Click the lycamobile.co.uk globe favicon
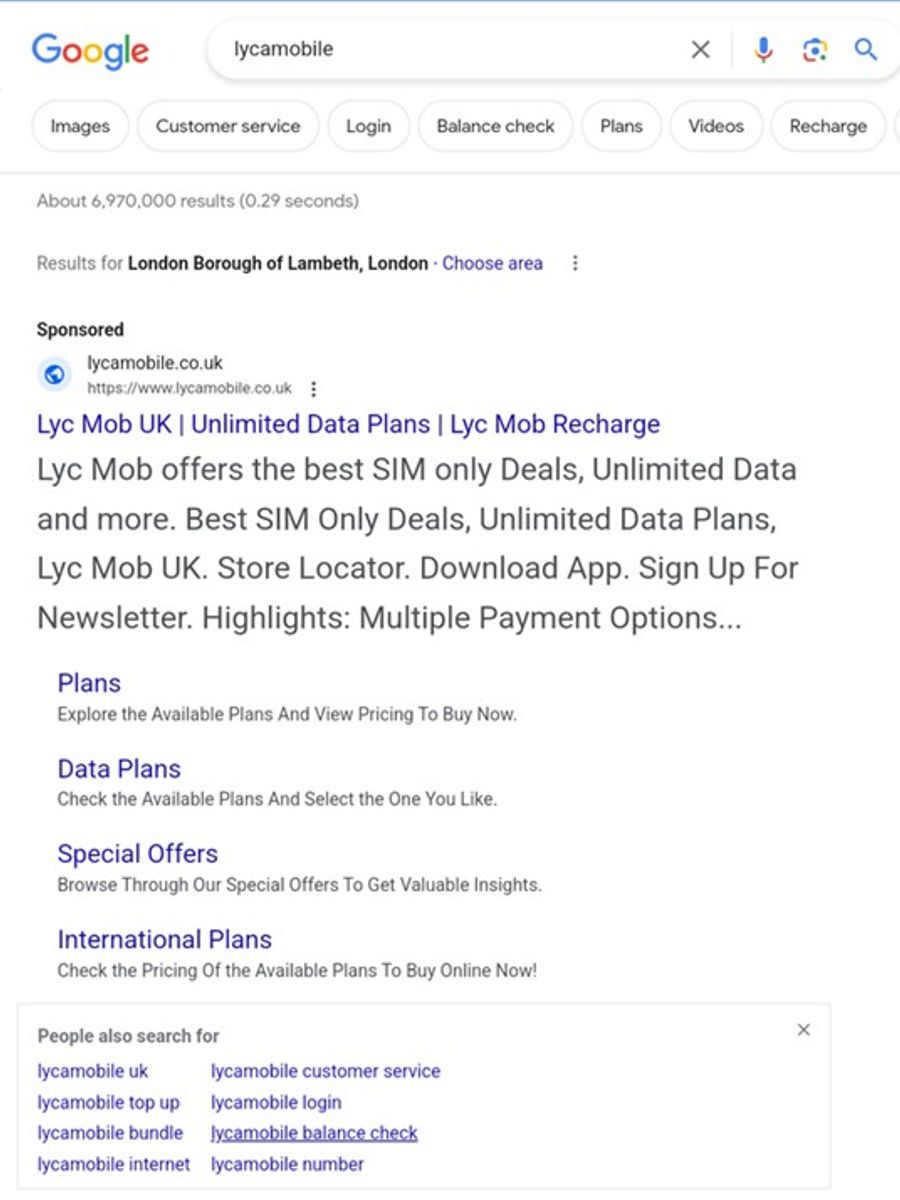 tap(54, 374)
